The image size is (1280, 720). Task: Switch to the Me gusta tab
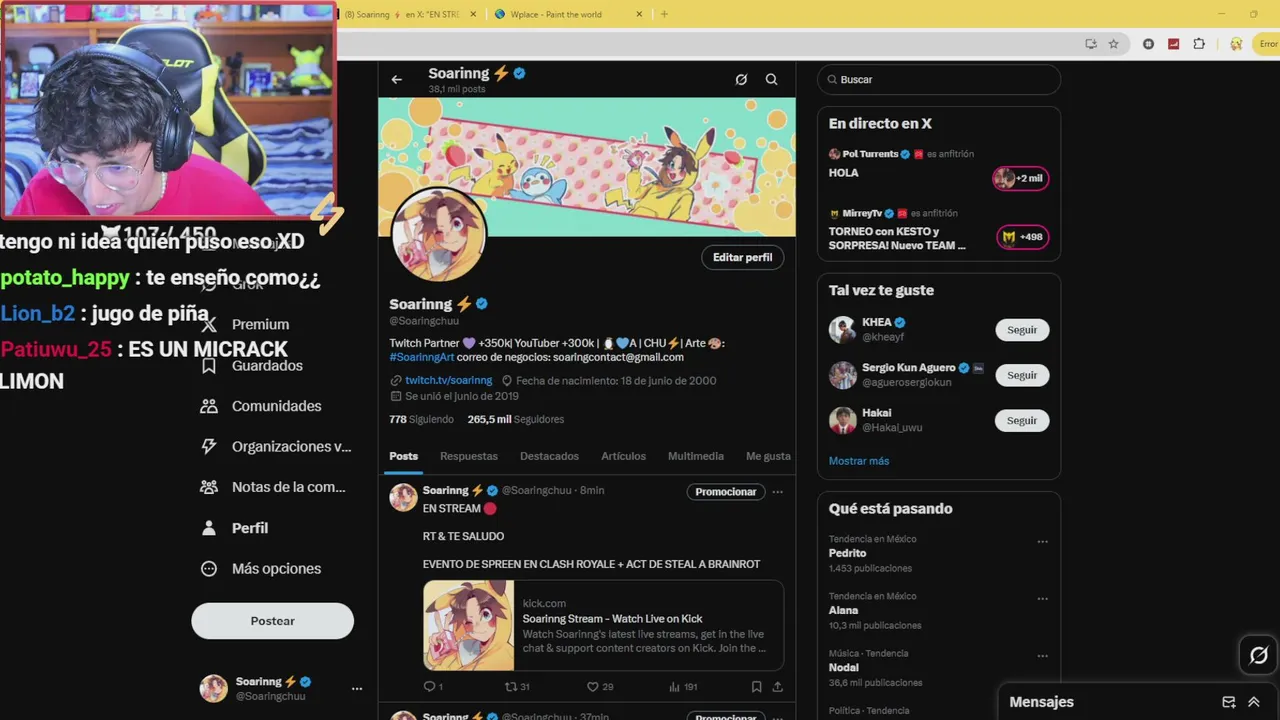pyautogui.click(x=768, y=456)
